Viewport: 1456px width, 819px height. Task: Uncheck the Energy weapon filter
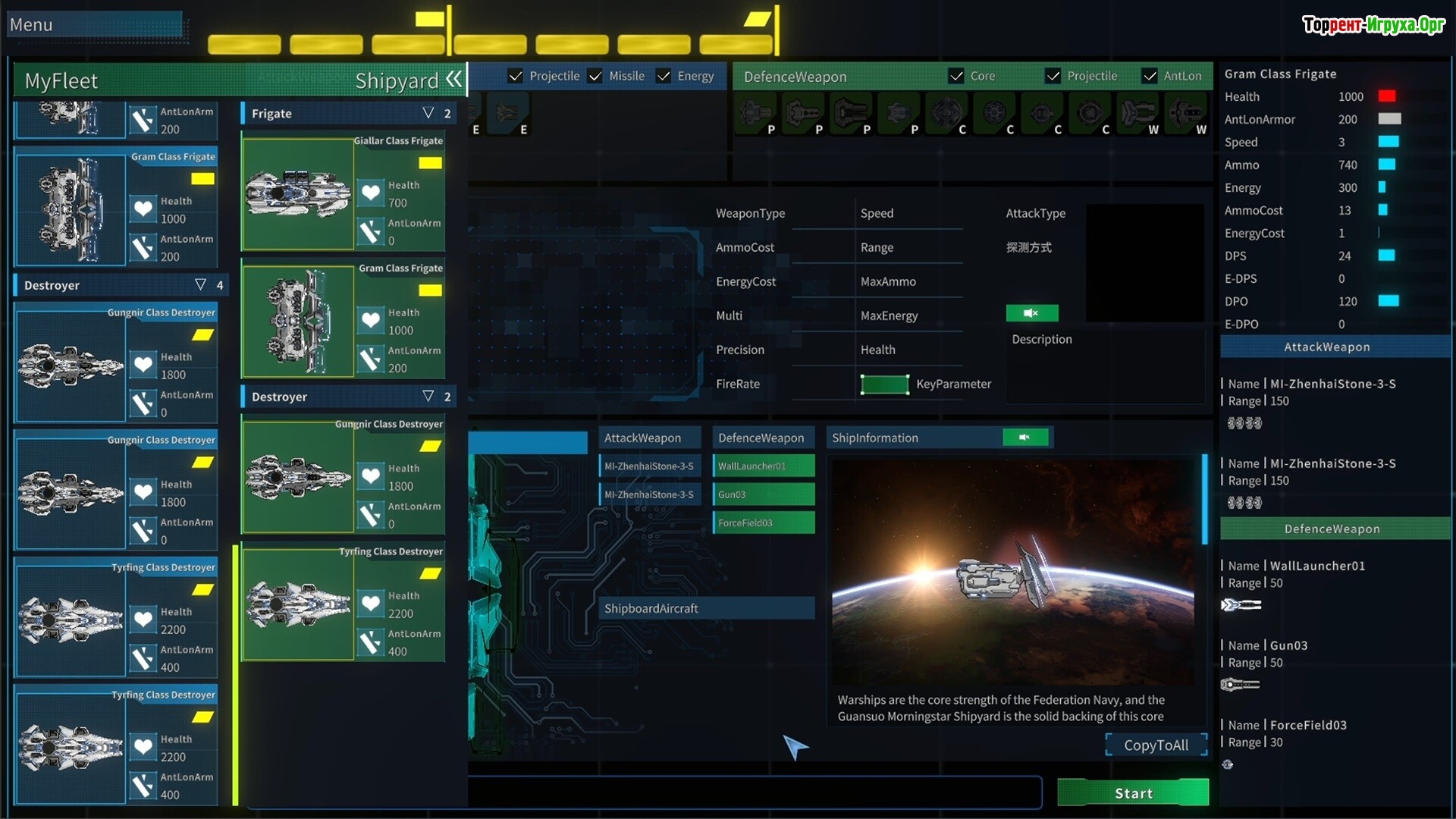click(664, 76)
